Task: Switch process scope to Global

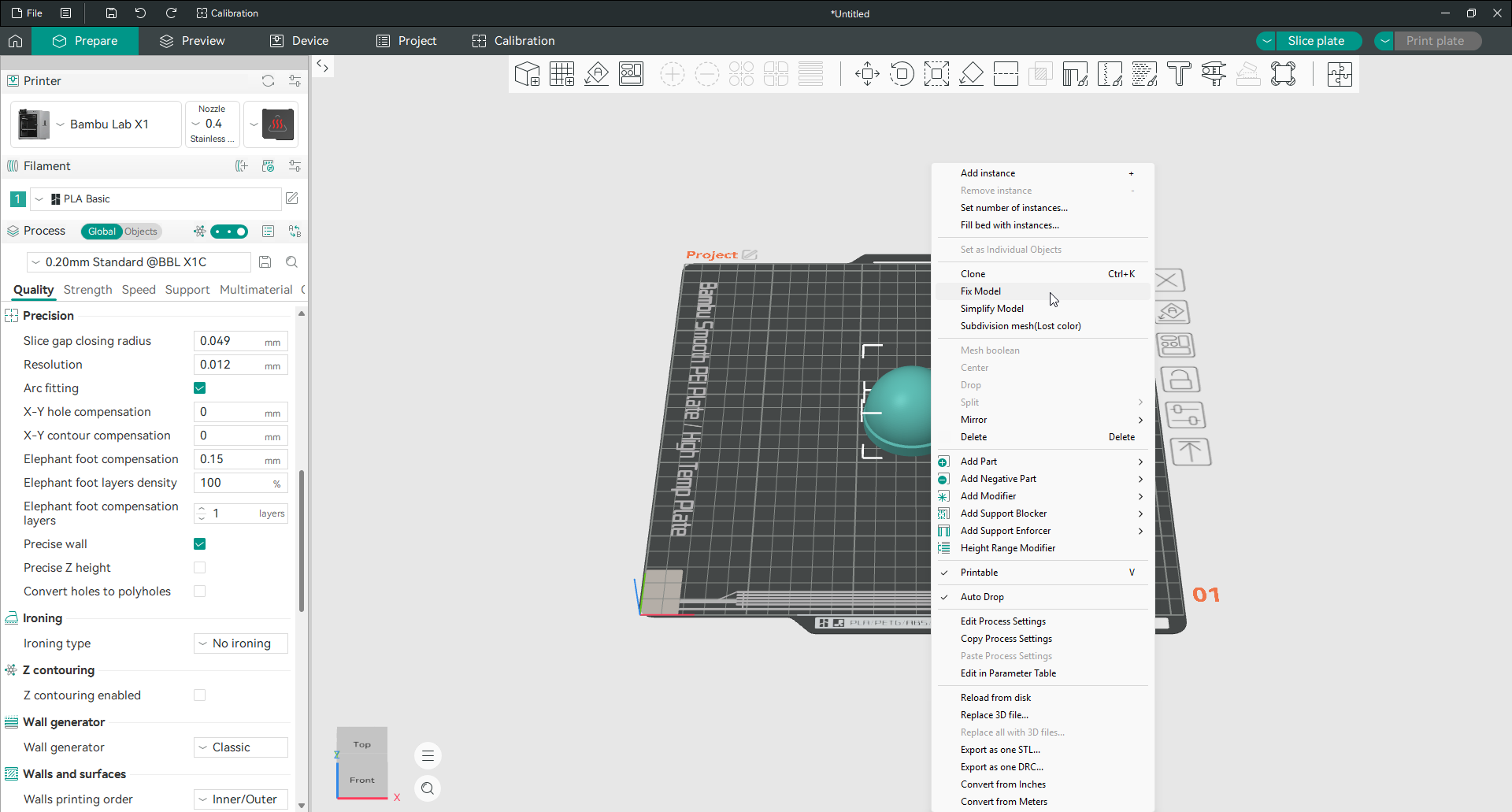Action: (102, 232)
